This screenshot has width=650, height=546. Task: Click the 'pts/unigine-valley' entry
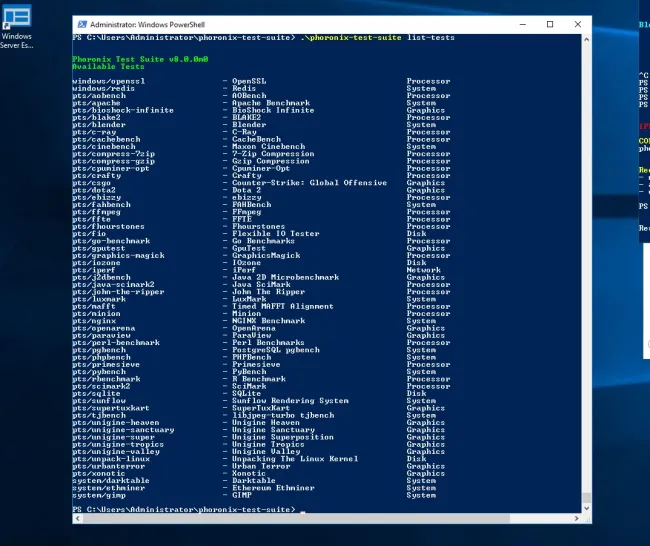(x=116, y=451)
